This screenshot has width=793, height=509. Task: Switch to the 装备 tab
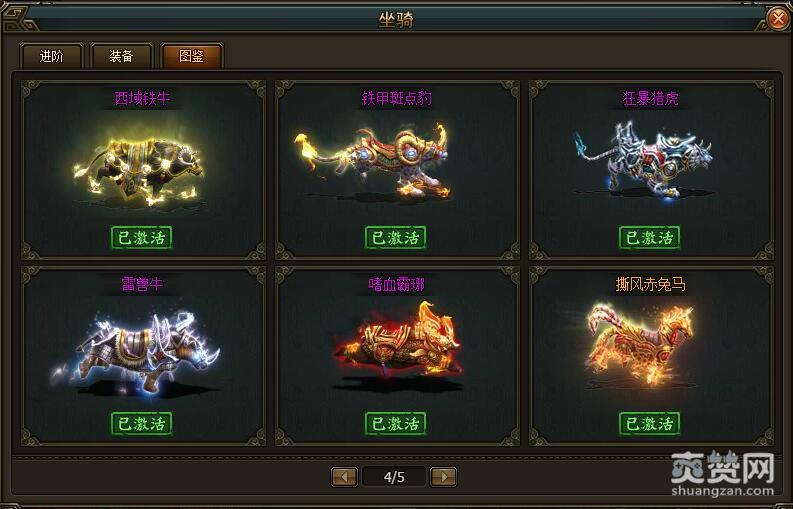[121, 56]
